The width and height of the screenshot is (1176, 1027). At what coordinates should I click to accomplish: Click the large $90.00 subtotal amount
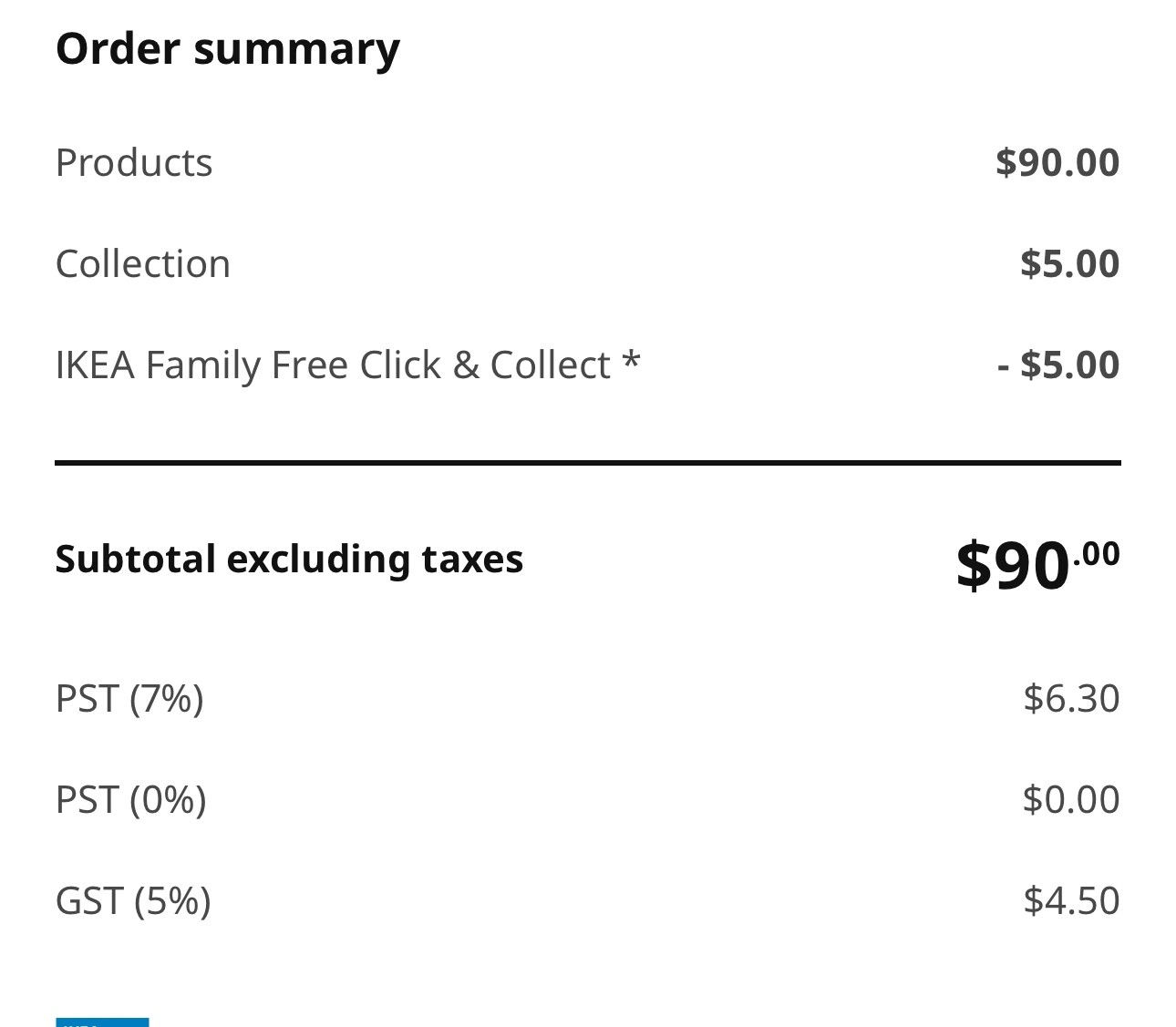pos(1012,566)
